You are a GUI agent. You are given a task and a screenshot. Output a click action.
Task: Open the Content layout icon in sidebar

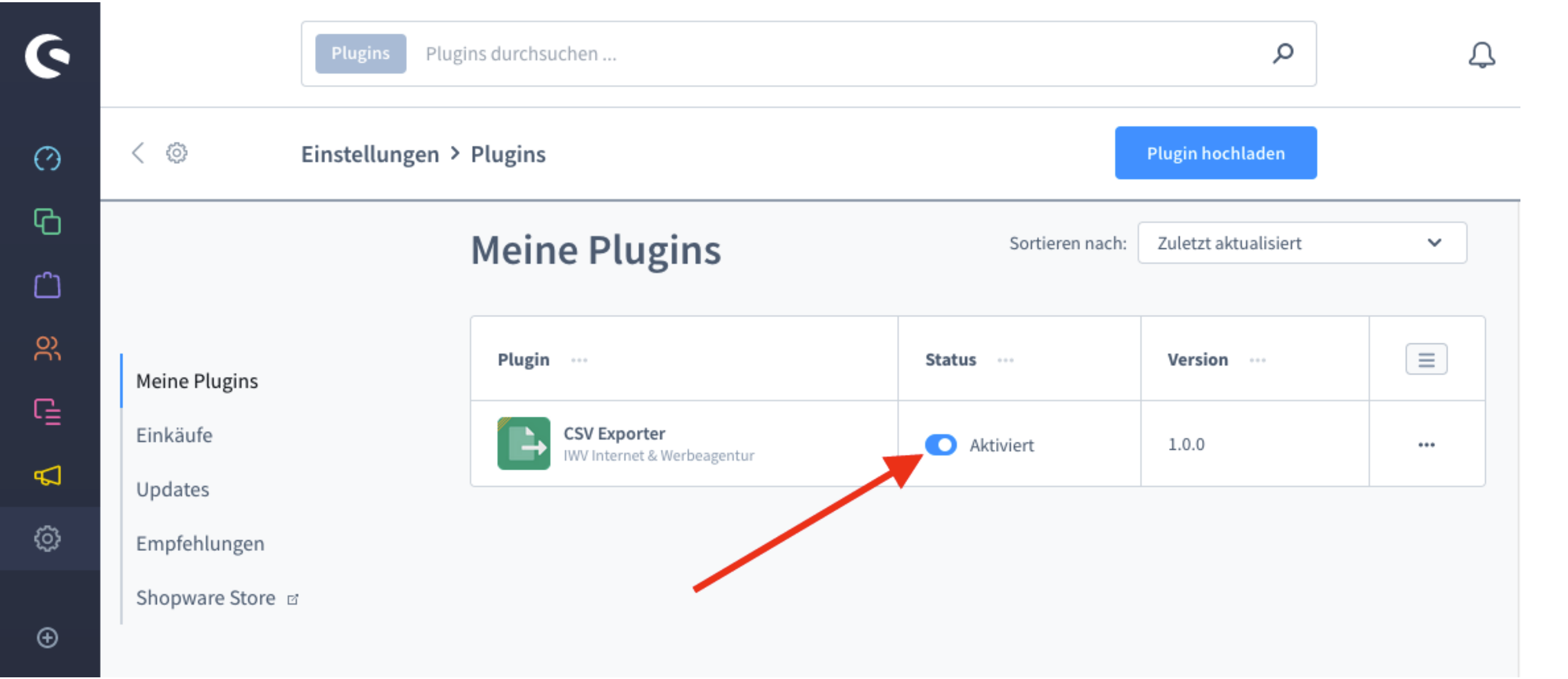tap(48, 412)
